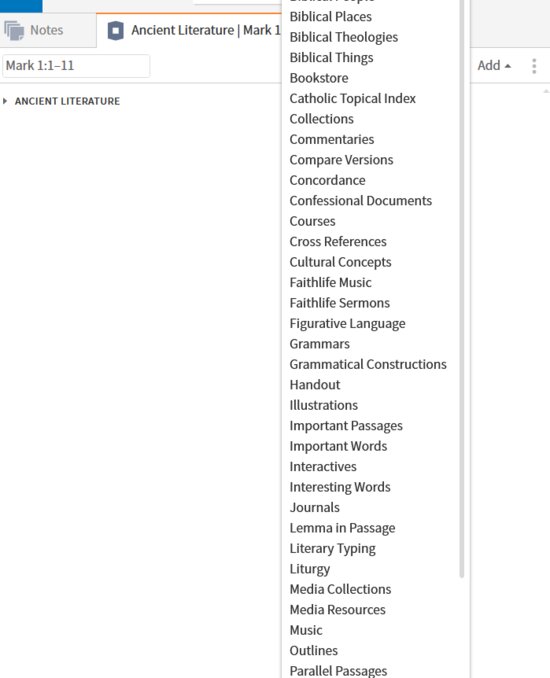Choose Faithlife Sermons entry
550x678 pixels.
[x=339, y=303]
